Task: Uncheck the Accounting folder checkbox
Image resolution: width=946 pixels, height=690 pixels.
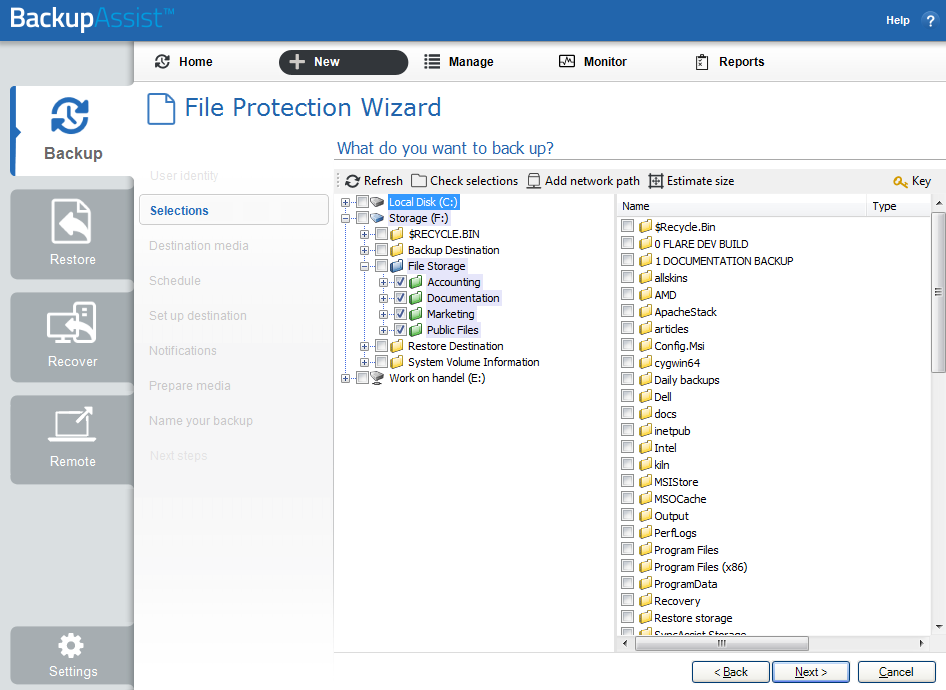Action: pos(401,282)
